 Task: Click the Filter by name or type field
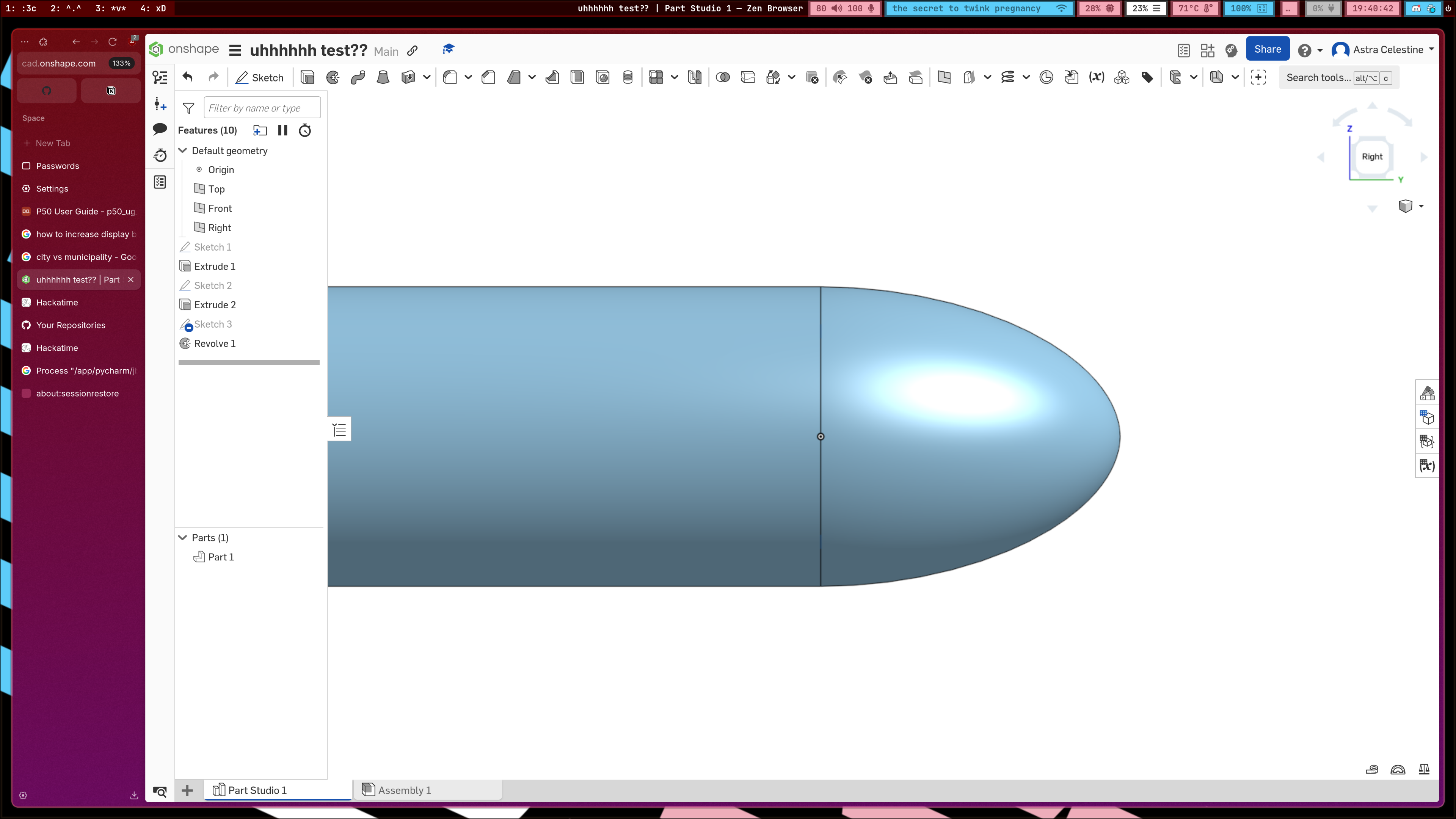(x=262, y=108)
